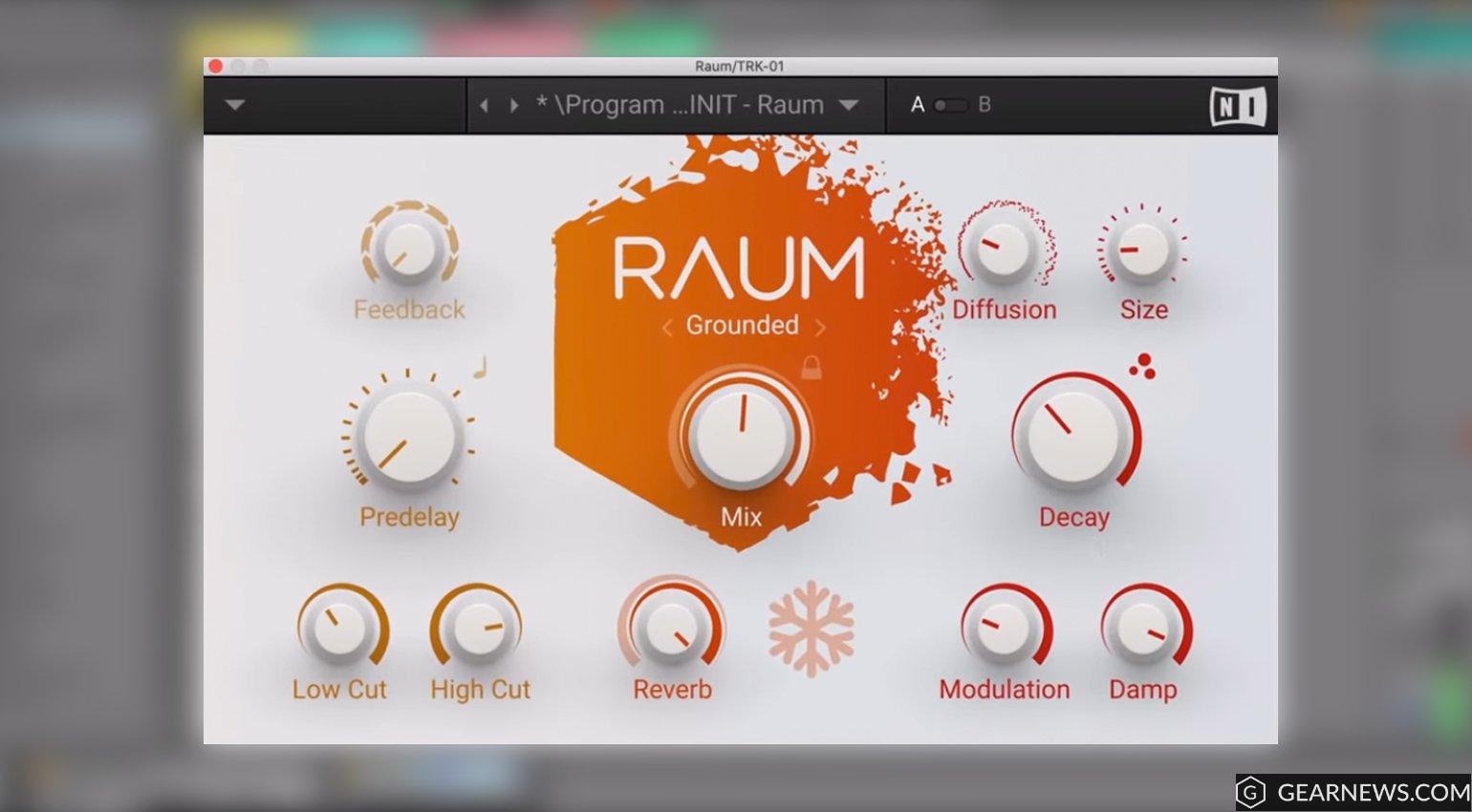Image resolution: width=1472 pixels, height=812 pixels.
Task: Toggle the Mix lock icon
Action: coord(811,368)
